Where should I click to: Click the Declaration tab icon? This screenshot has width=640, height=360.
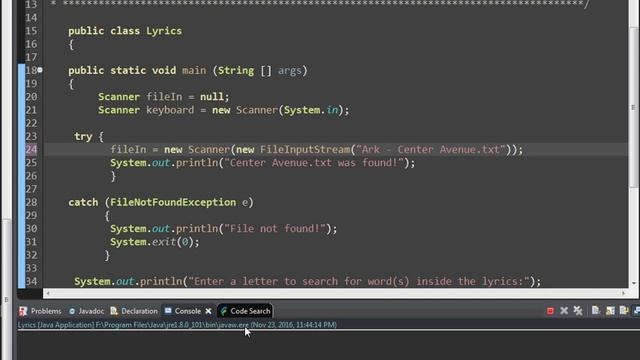click(x=114, y=311)
